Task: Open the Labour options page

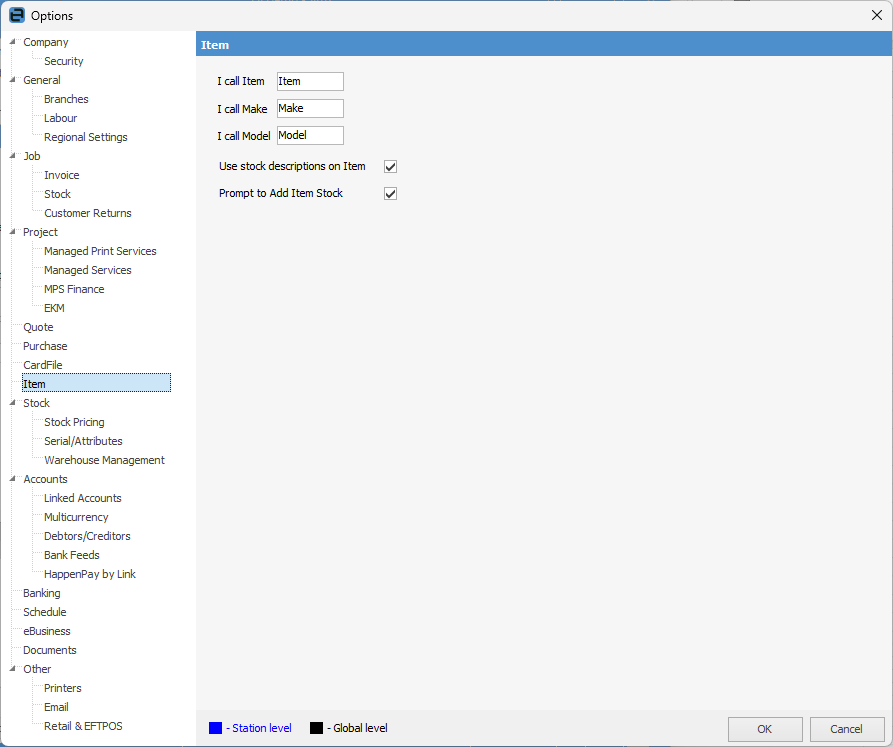Action: click(x=60, y=118)
